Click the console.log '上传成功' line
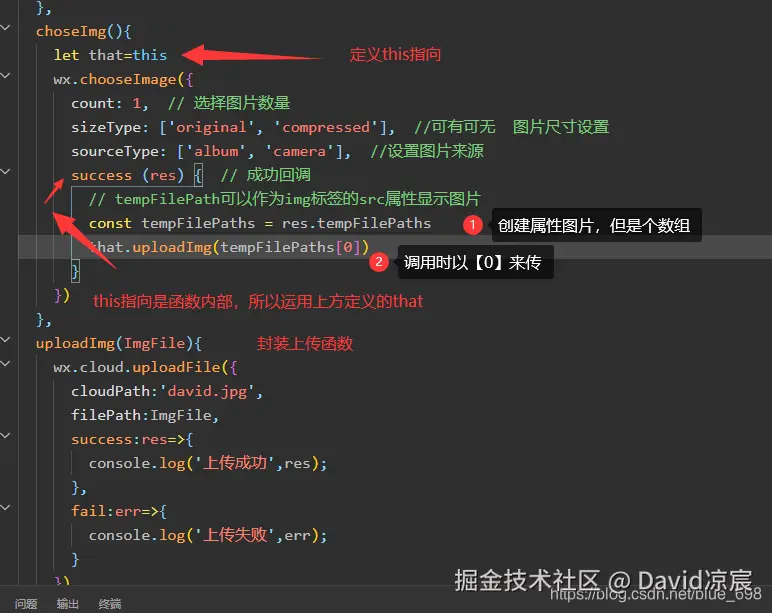Viewport: 772px width, 613px height. coord(208,463)
